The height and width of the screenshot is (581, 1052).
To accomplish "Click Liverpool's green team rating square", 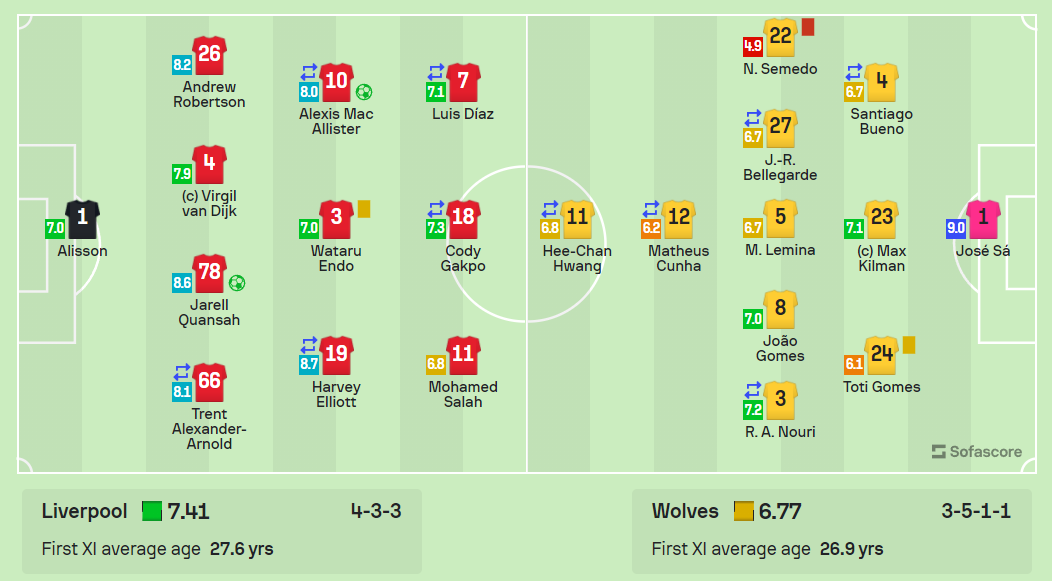I will (x=152, y=511).
